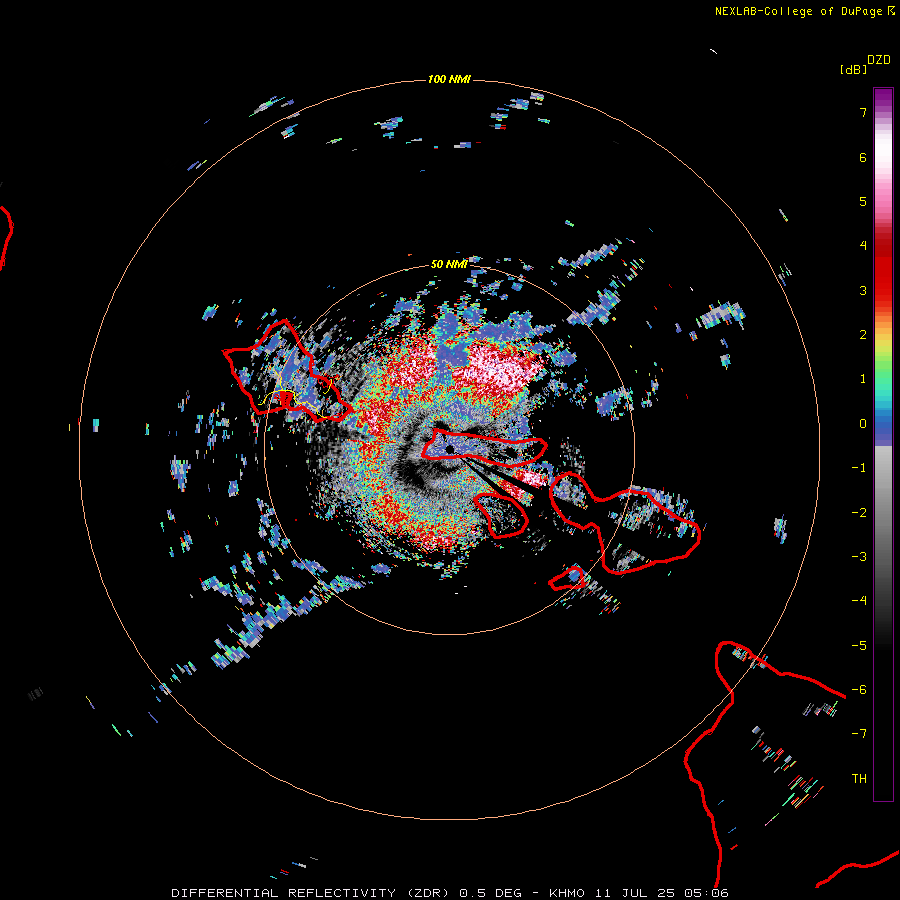Click the radar site black dot at the center
The image size is (900, 900).
pos(450,449)
